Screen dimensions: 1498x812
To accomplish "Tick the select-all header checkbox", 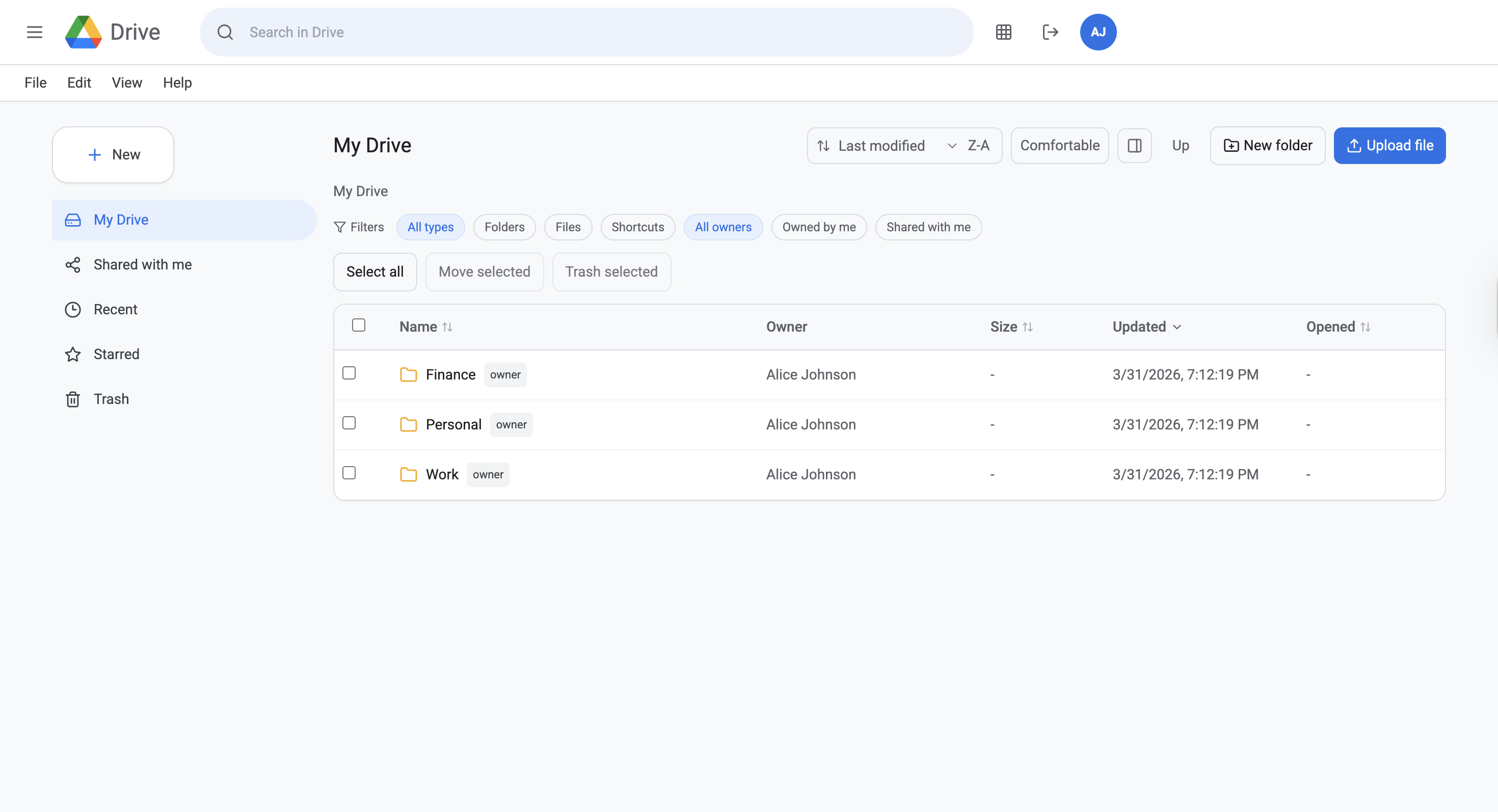I will pos(359,325).
